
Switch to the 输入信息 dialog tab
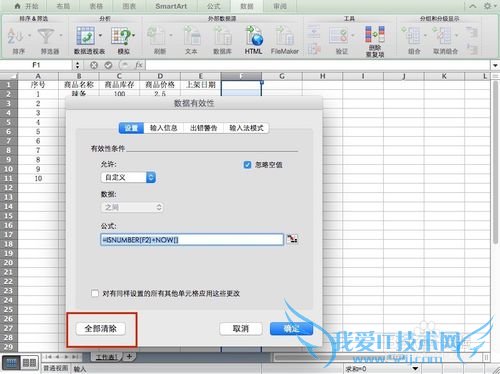[163, 128]
